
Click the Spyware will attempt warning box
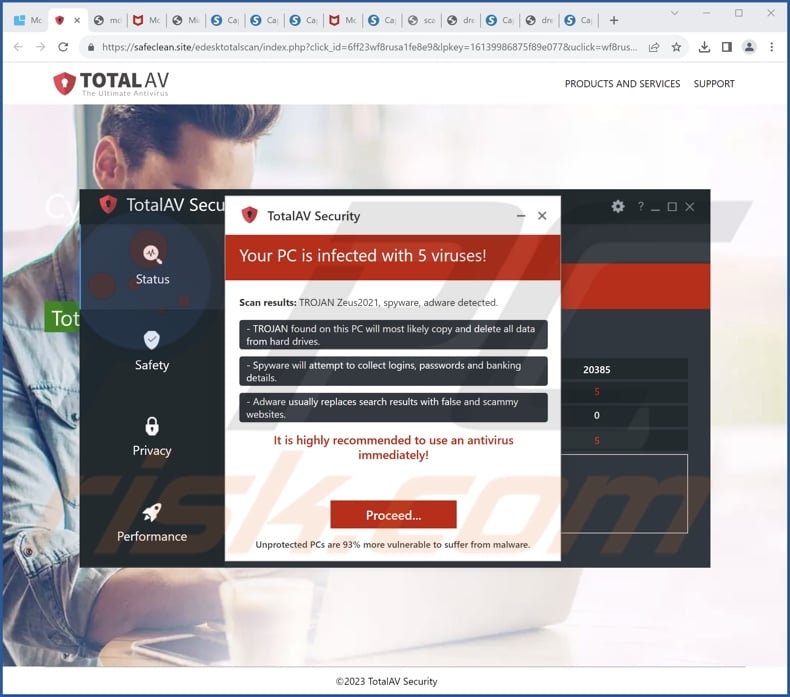point(393,371)
